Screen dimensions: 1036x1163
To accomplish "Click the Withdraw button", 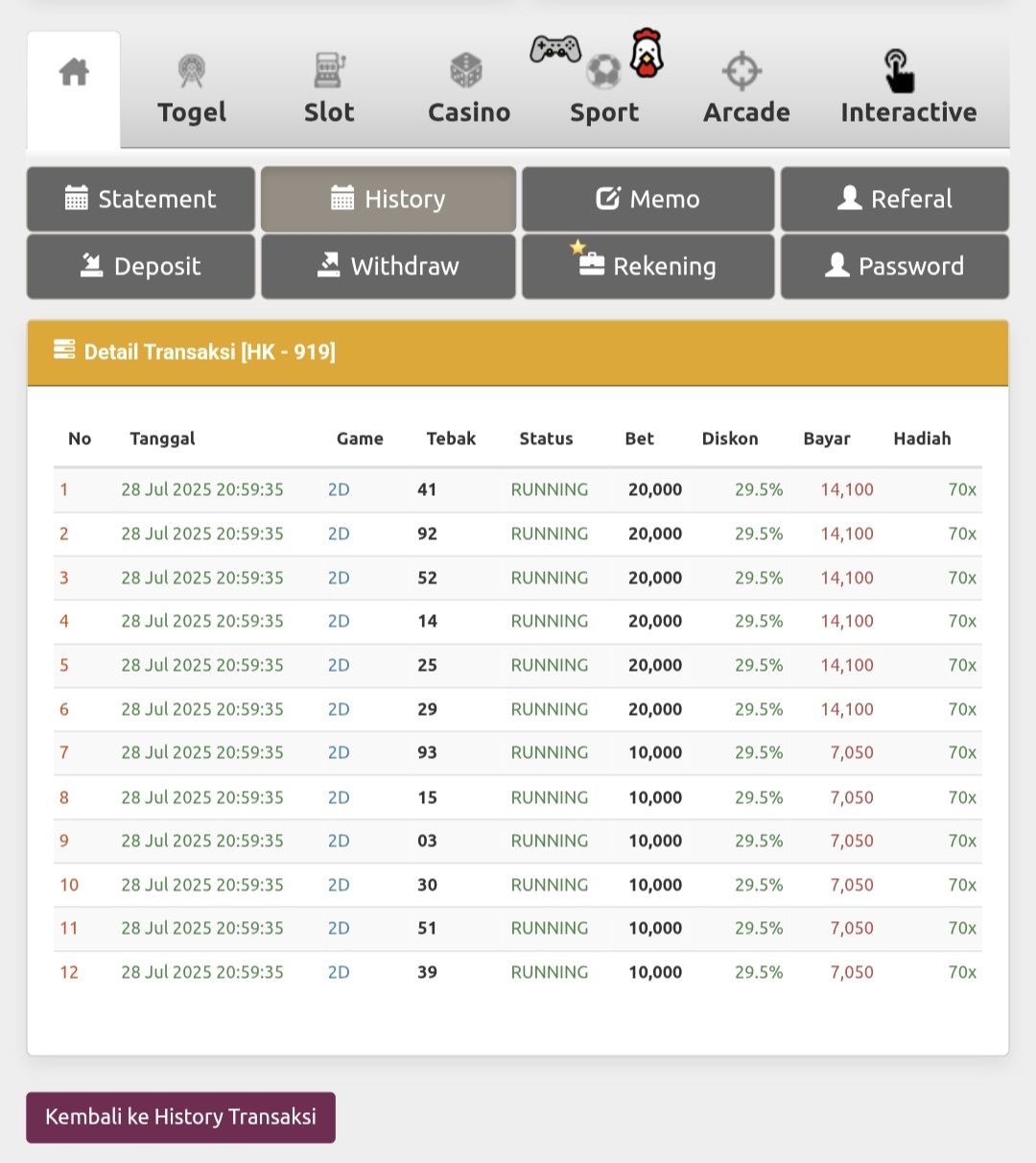I will [388, 267].
